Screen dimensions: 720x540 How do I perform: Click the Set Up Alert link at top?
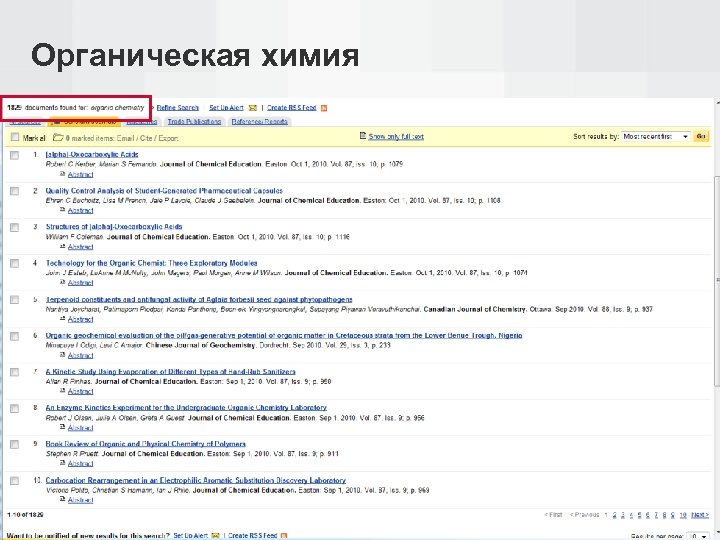click(x=226, y=107)
